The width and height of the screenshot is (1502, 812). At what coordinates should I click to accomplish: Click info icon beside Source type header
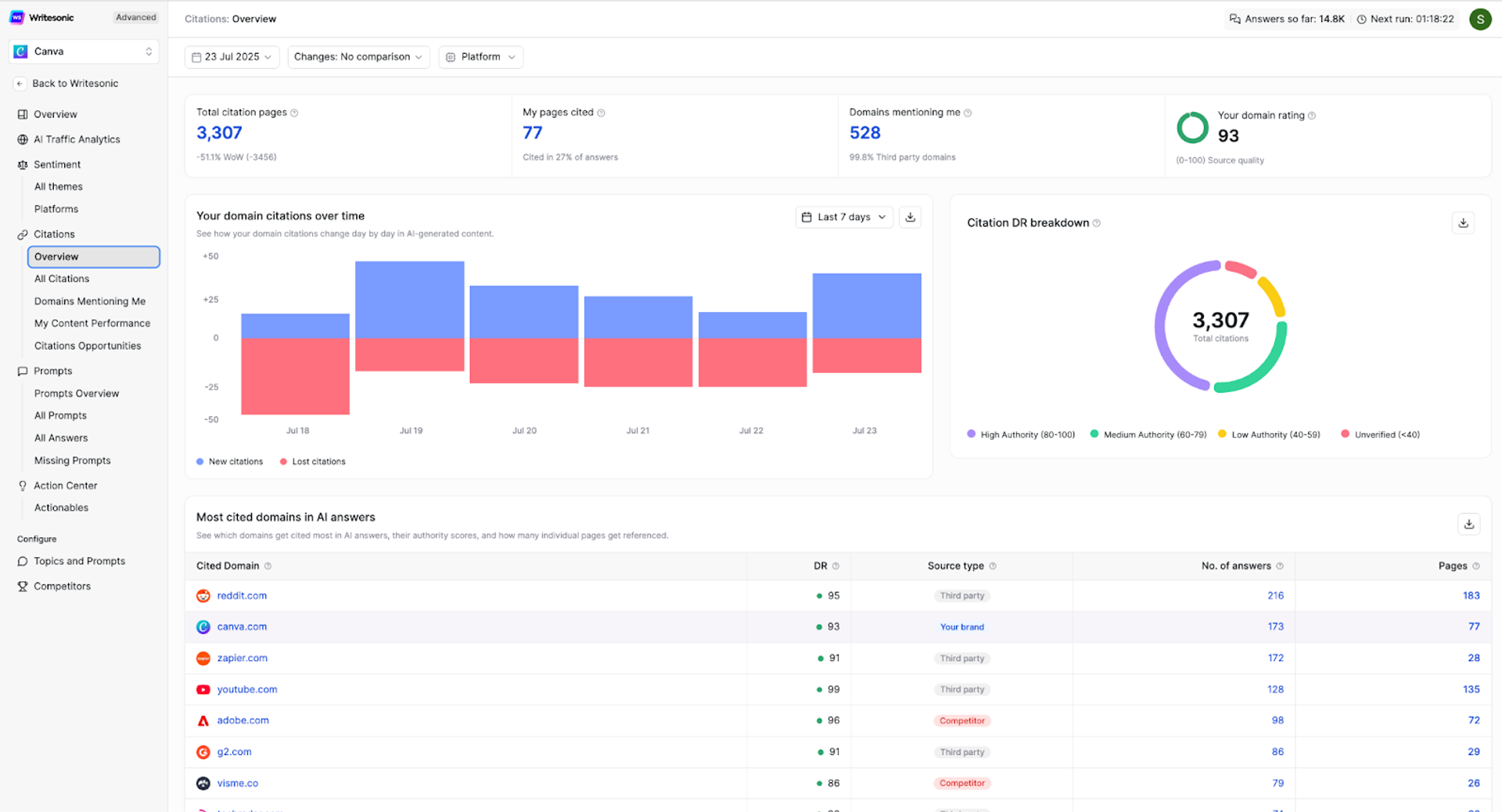993,566
